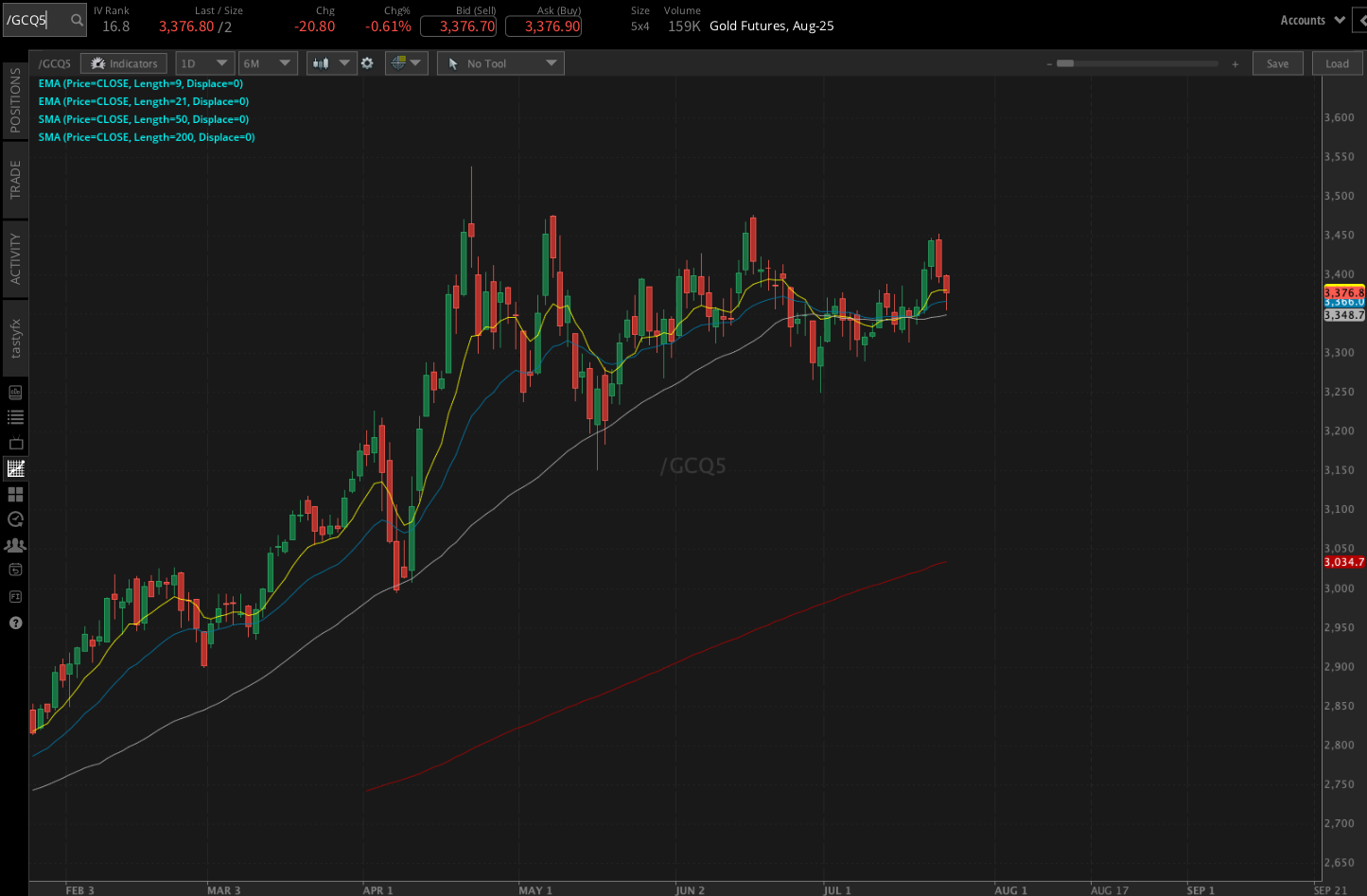Click the active chart icon in sidebar
Image resolution: width=1367 pixels, height=896 pixels.
tap(15, 467)
